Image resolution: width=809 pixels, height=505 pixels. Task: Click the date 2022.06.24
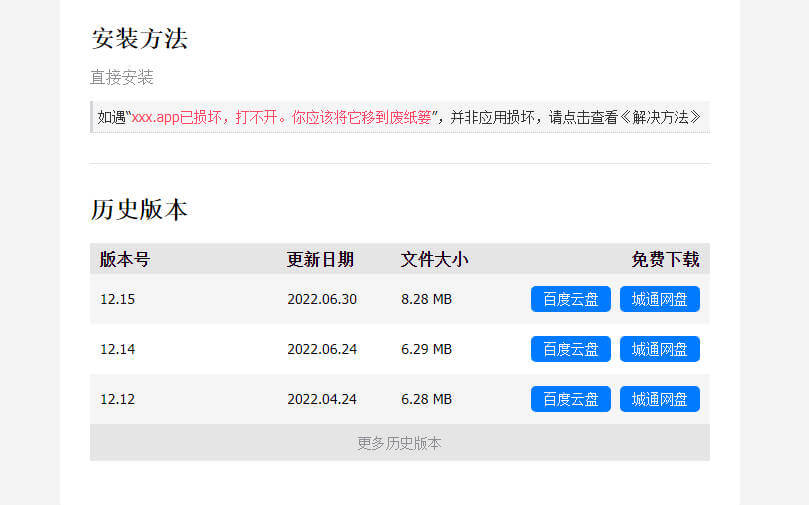click(x=322, y=349)
